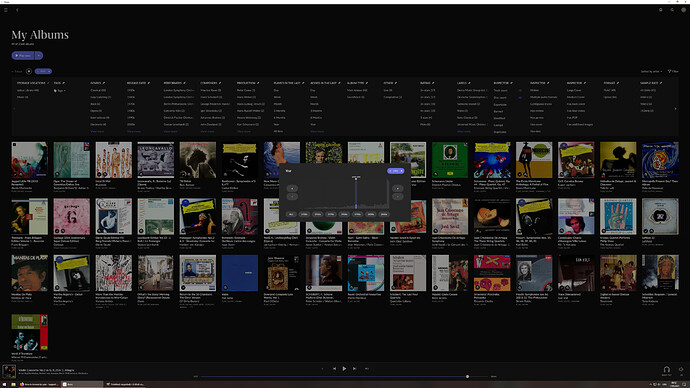
Task: Expand View more under Added in the Last
Action: [317, 131]
